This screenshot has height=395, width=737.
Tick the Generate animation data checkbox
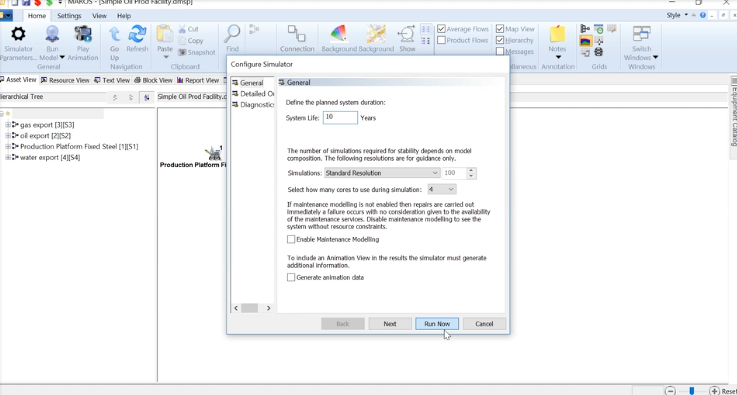pyautogui.click(x=291, y=277)
